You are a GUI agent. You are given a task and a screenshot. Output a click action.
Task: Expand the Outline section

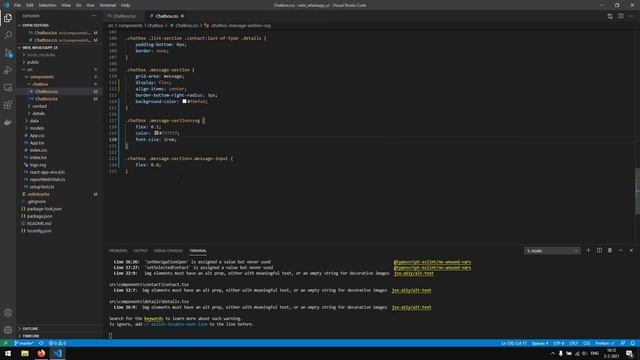pyautogui.click(x=30, y=329)
